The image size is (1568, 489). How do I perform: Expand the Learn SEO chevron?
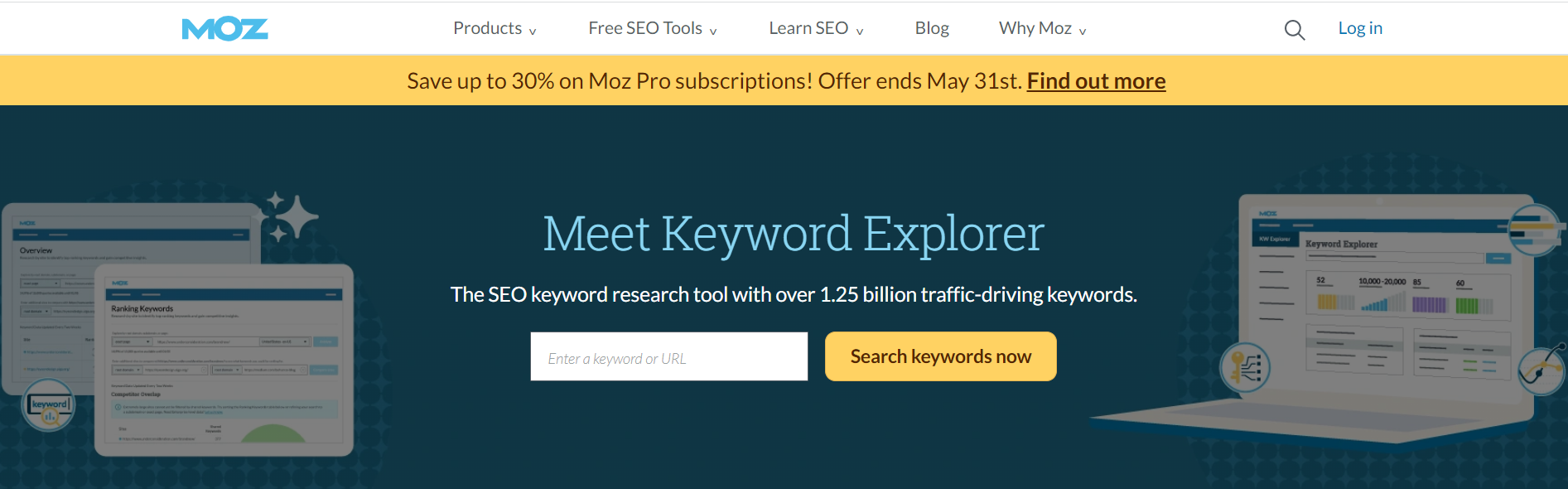[860, 31]
